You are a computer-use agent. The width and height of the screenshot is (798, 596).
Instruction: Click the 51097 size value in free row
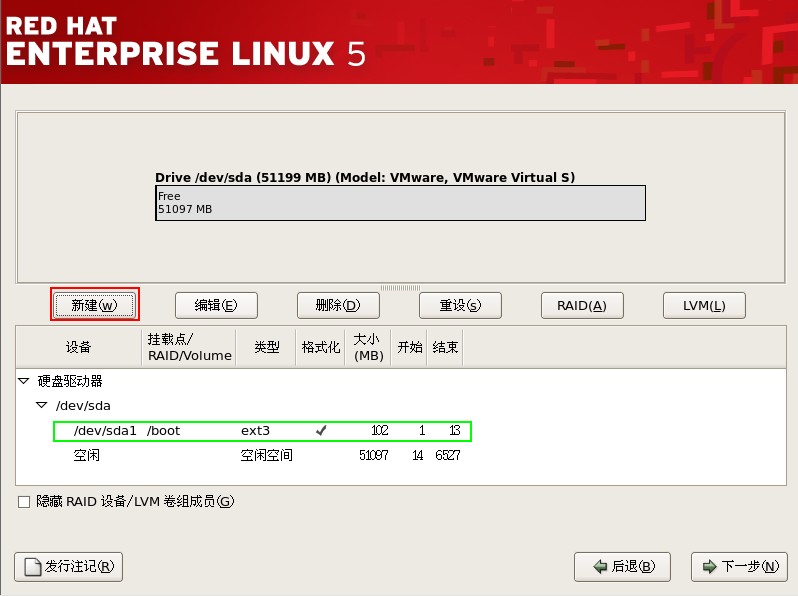(x=374, y=455)
